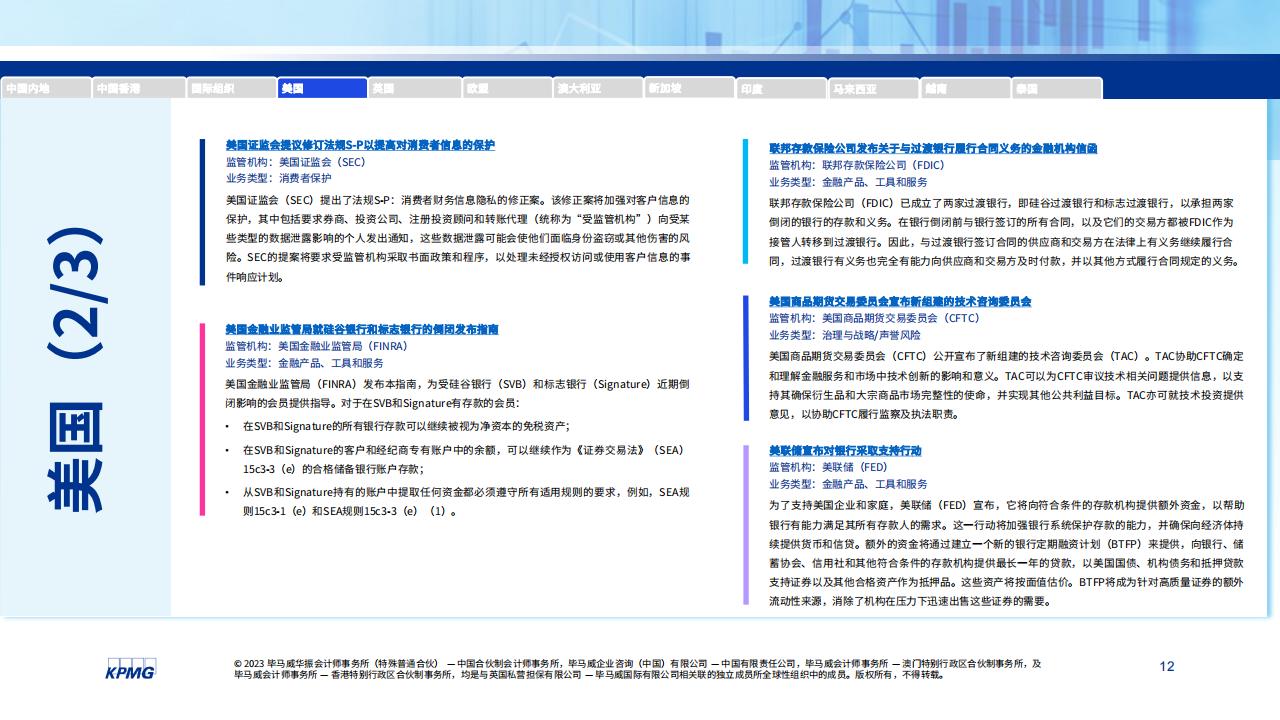Open the 国际组织 tab
The image size is (1280, 720).
(231, 88)
